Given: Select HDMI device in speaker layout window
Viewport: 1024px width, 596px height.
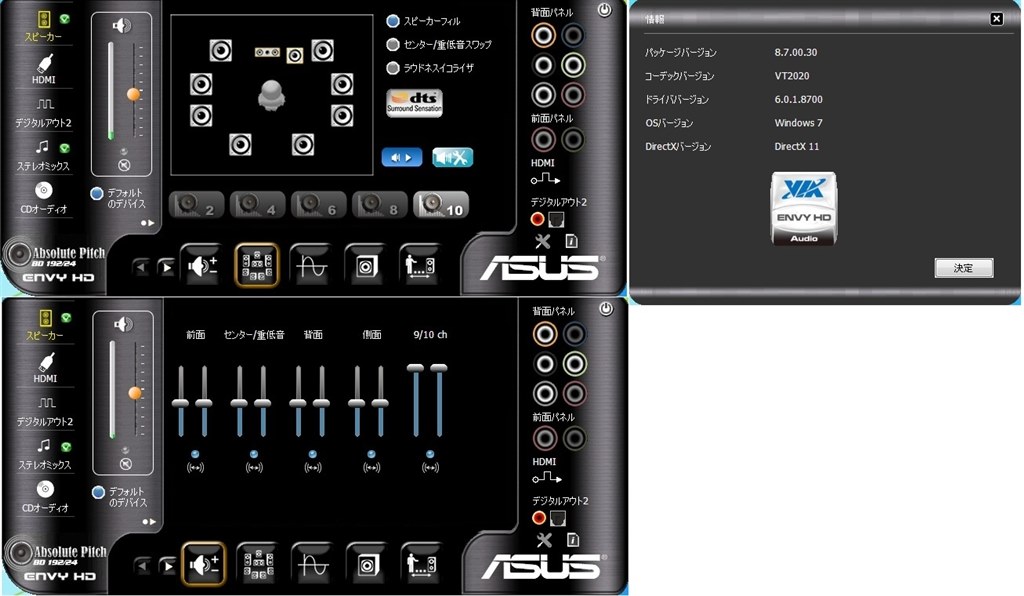Looking at the screenshot, I should click(x=44, y=69).
